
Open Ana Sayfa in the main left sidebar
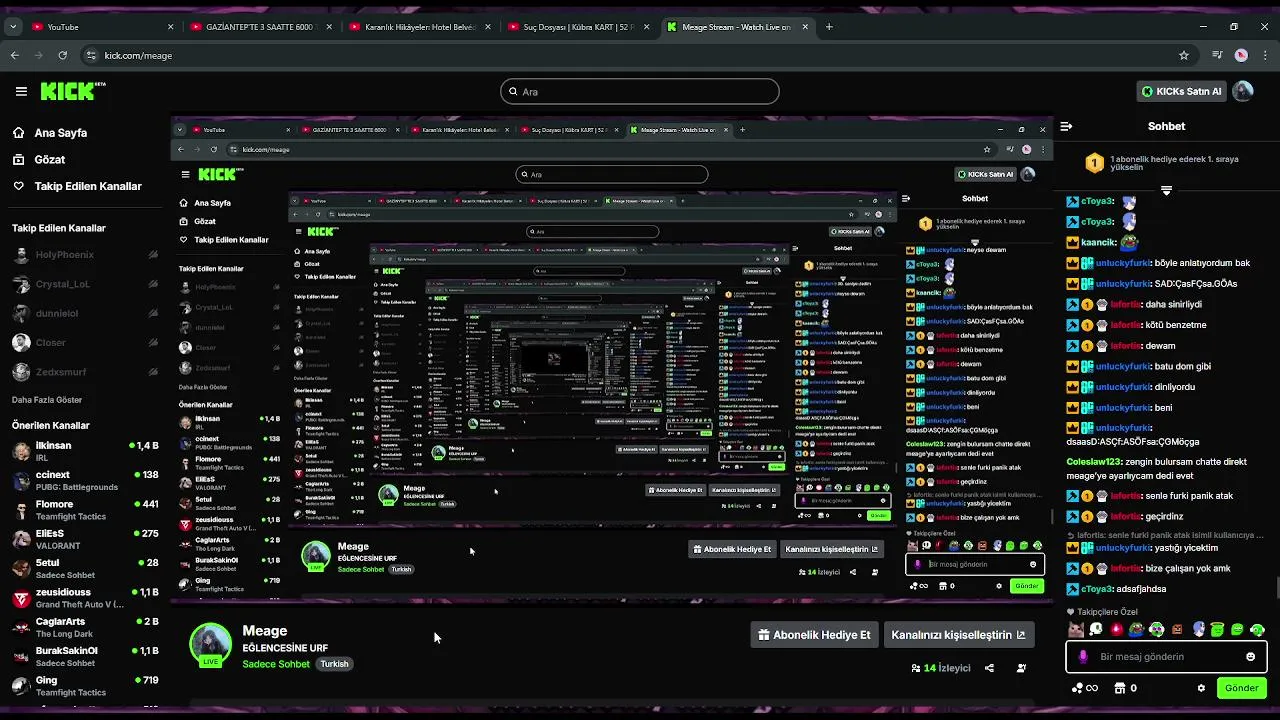(x=50, y=132)
